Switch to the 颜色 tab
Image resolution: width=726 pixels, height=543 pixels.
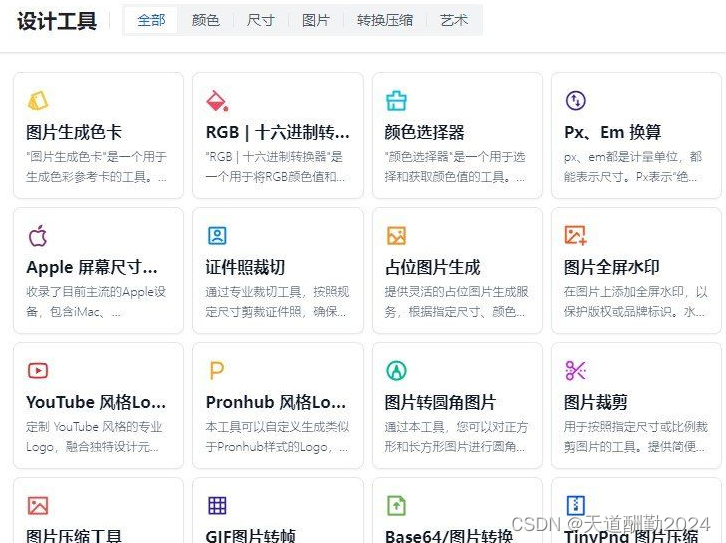coord(206,20)
